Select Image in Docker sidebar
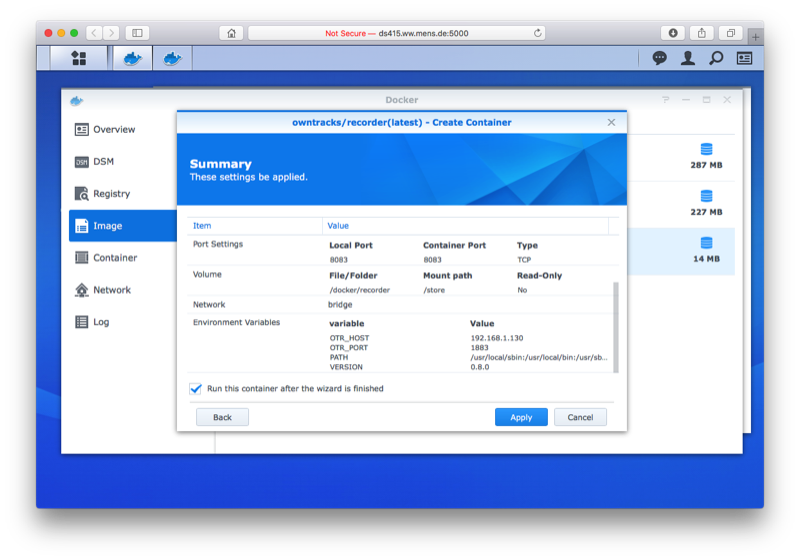The width and height of the screenshot is (800, 560). point(122,225)
